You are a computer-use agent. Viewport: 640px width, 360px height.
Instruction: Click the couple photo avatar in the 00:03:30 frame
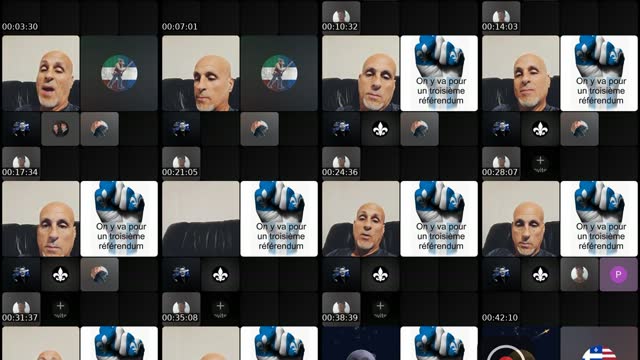pyautogui.click(x=60, y=129)
